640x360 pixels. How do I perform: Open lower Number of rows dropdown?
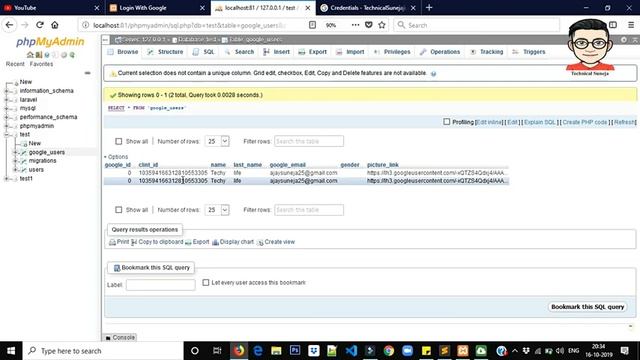click(217, 210)
